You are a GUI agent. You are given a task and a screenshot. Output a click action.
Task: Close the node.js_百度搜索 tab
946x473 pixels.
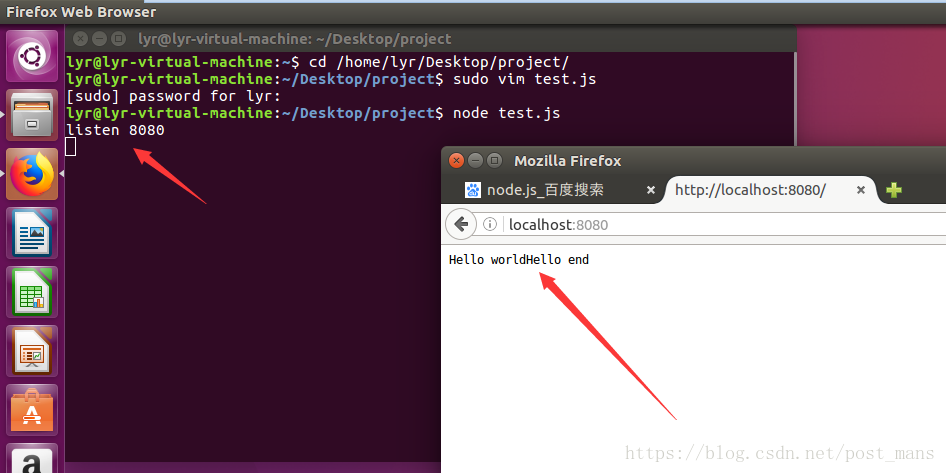(650, 190)
